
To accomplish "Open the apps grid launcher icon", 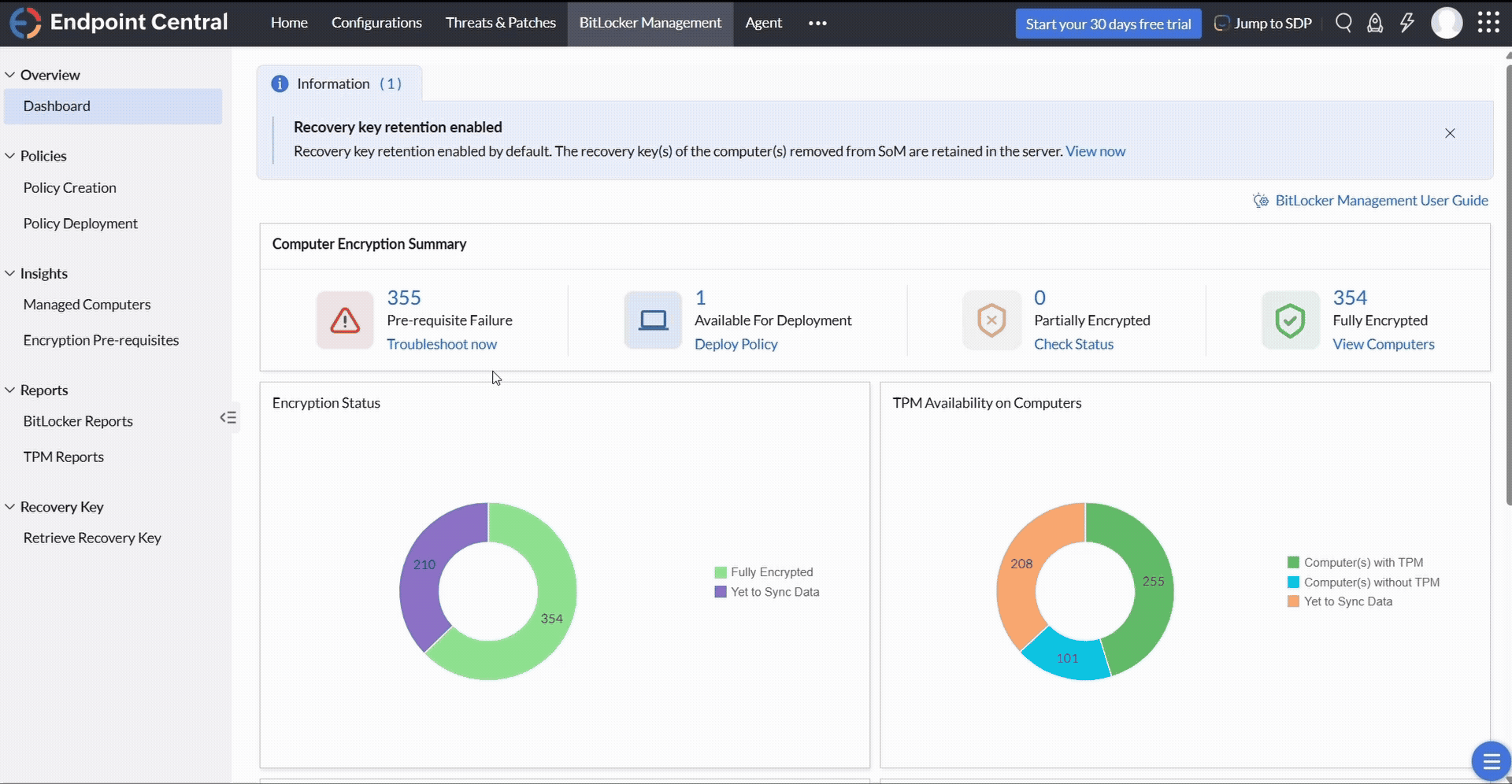I will [1488, 22].
